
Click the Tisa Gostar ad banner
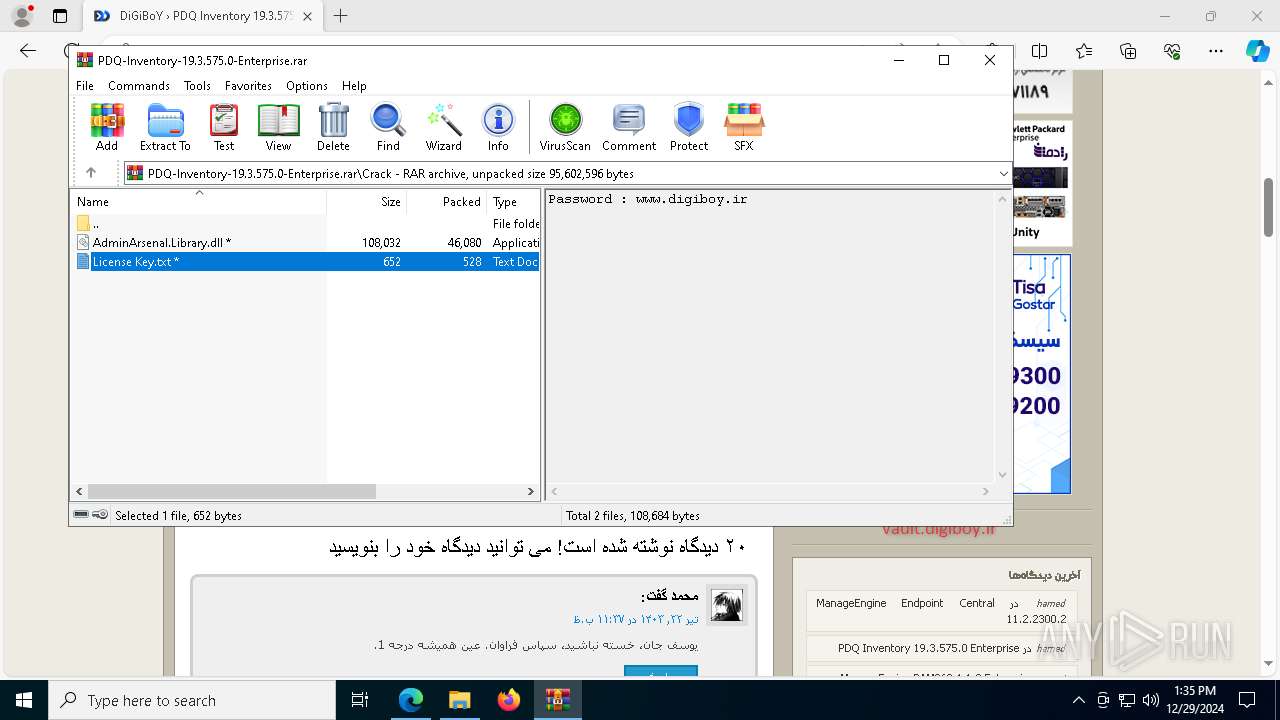1041,373
